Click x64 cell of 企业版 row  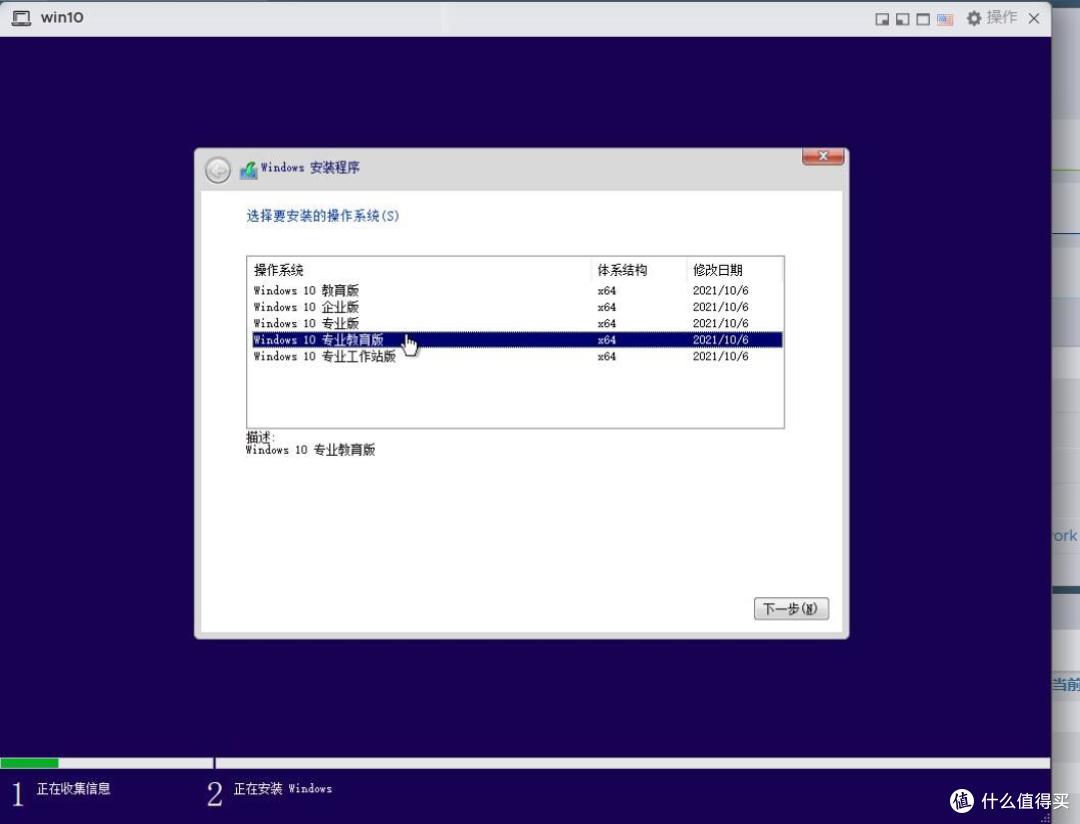607,307
